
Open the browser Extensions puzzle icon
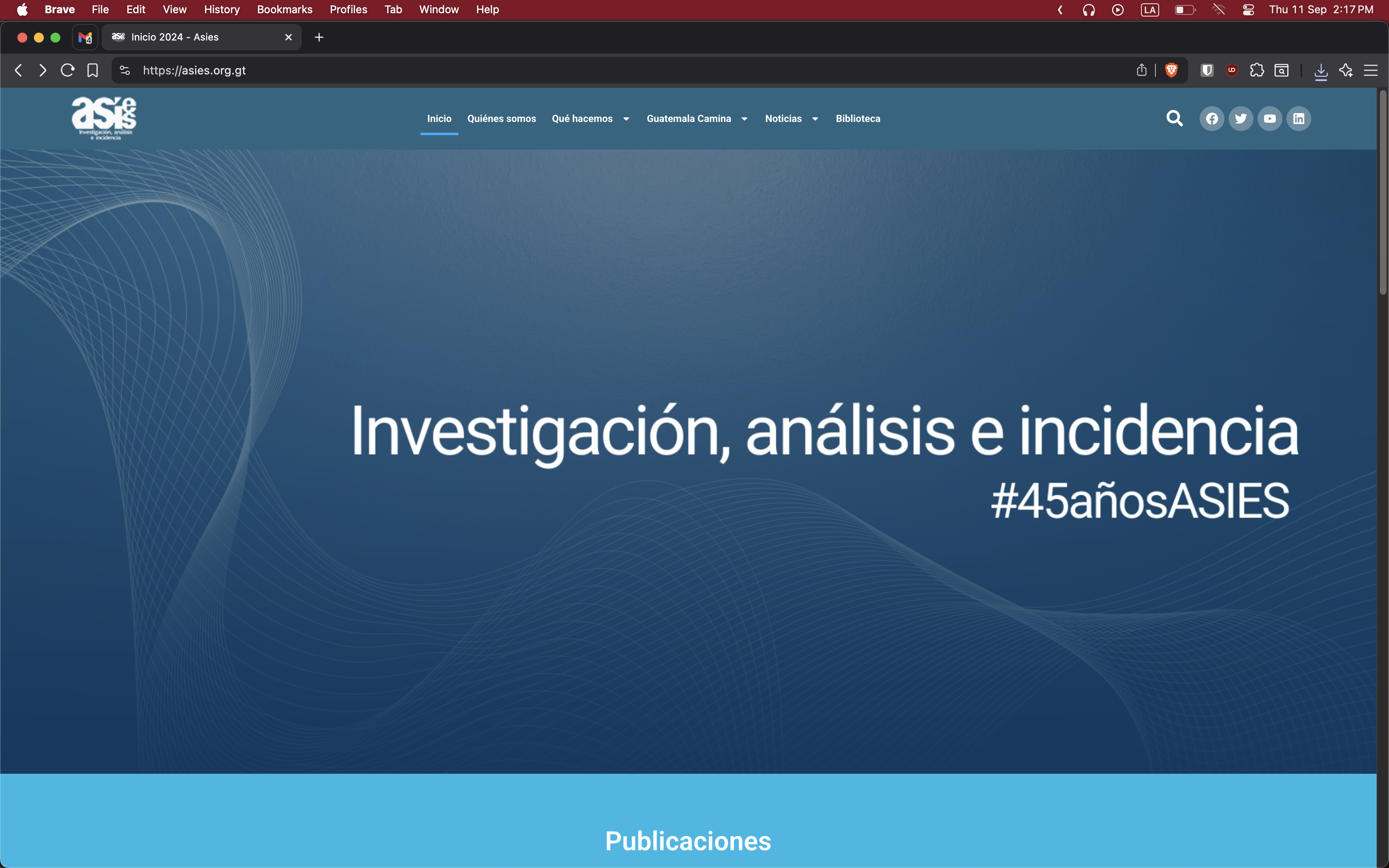pos(1256,70)
